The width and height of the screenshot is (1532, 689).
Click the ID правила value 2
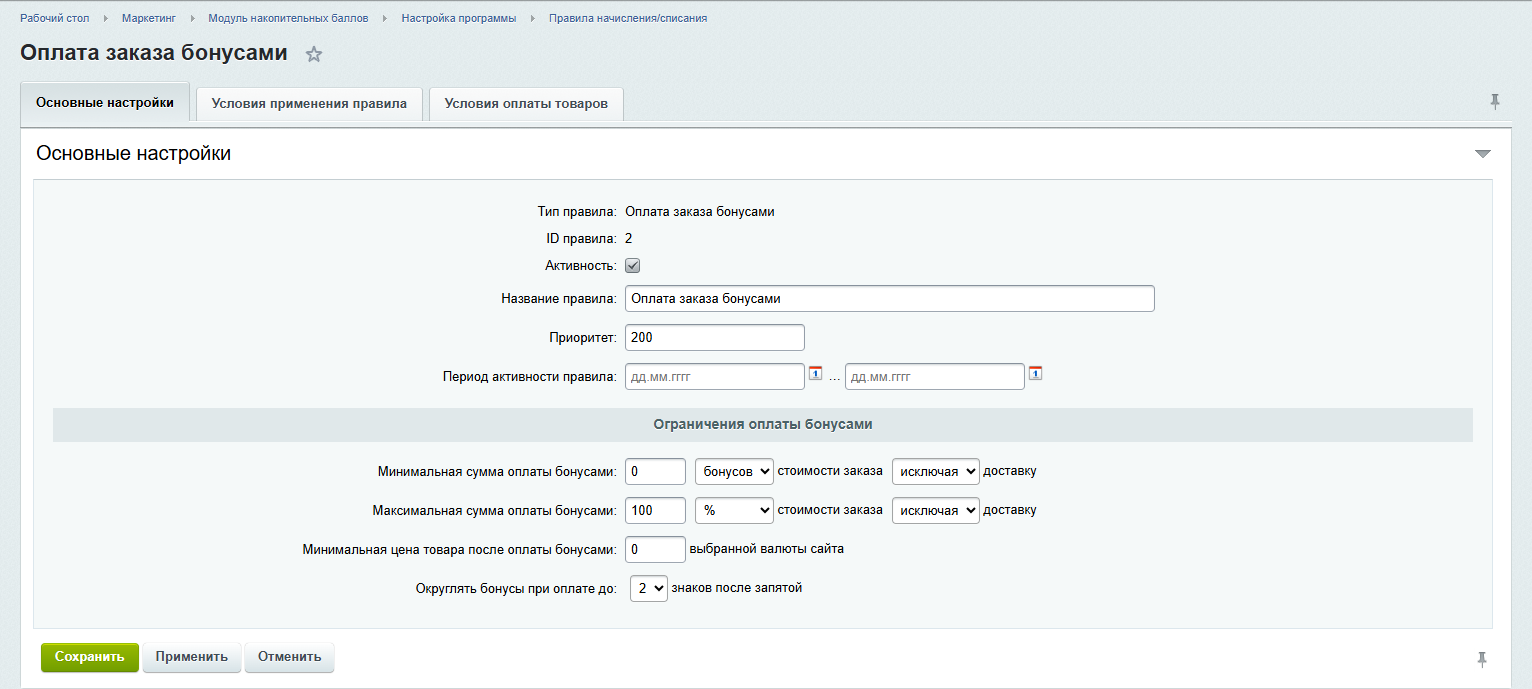[629, 238]
